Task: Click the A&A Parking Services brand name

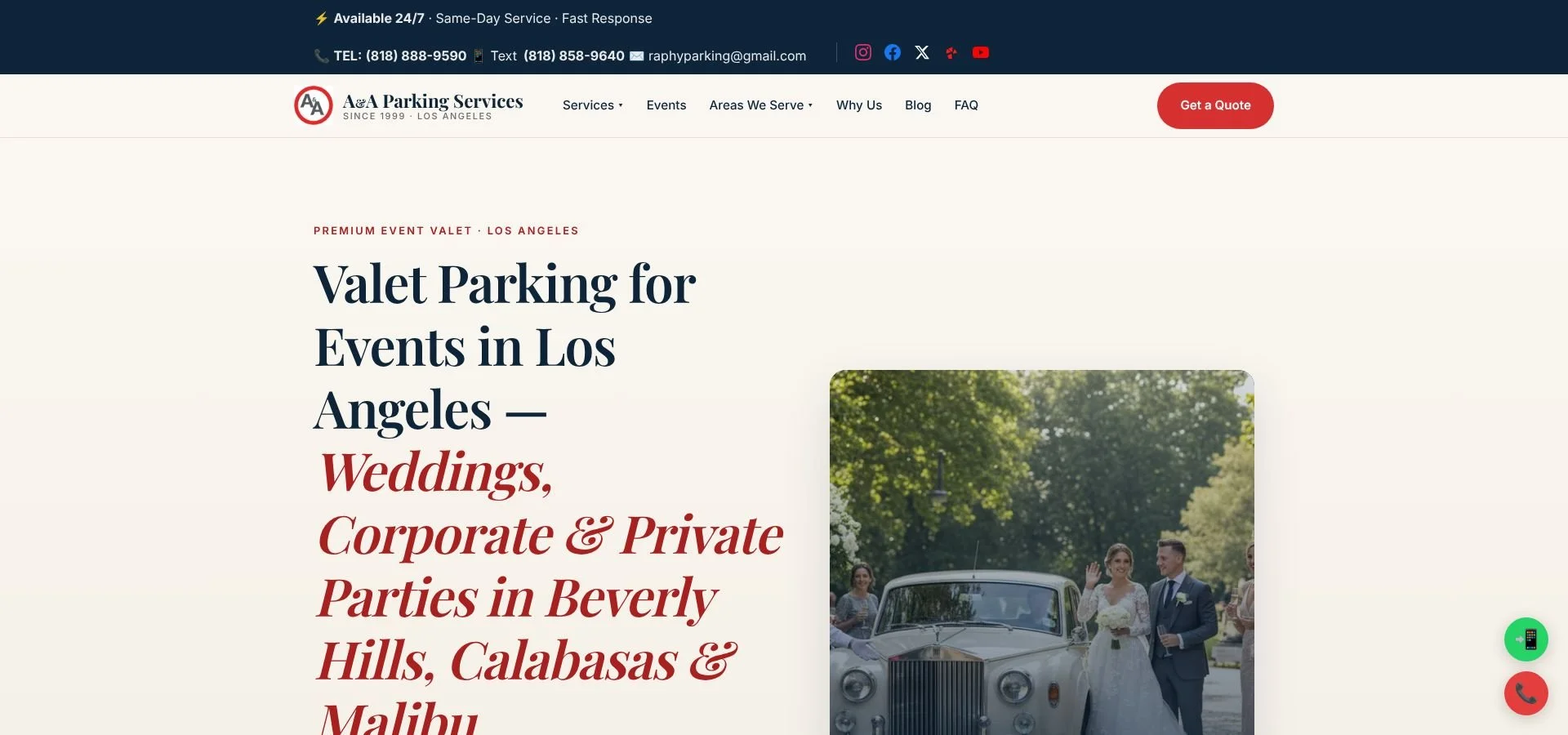Action: (x=433, y=101)
